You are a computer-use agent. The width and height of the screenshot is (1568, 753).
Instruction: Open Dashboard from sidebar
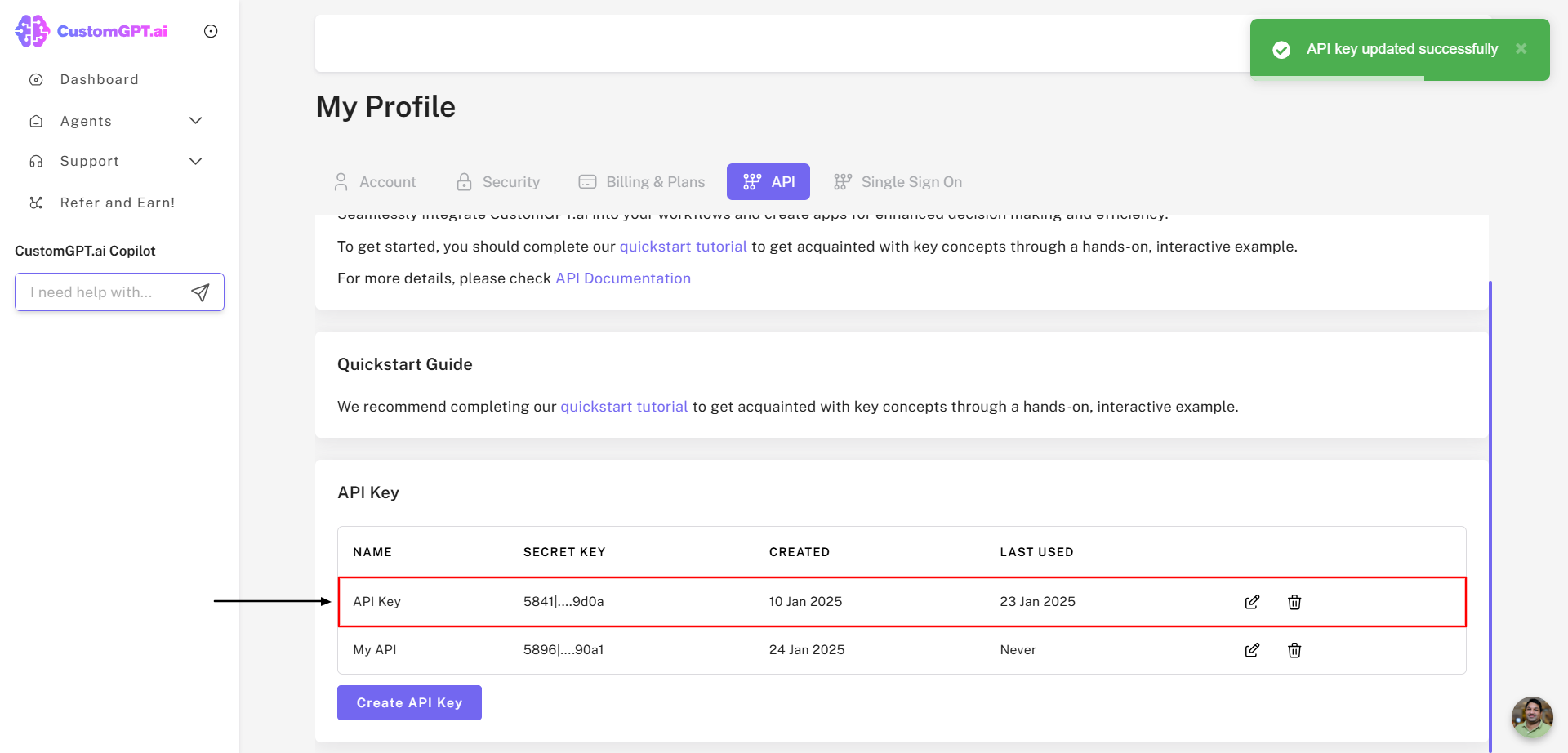click(x=99, y=79)
